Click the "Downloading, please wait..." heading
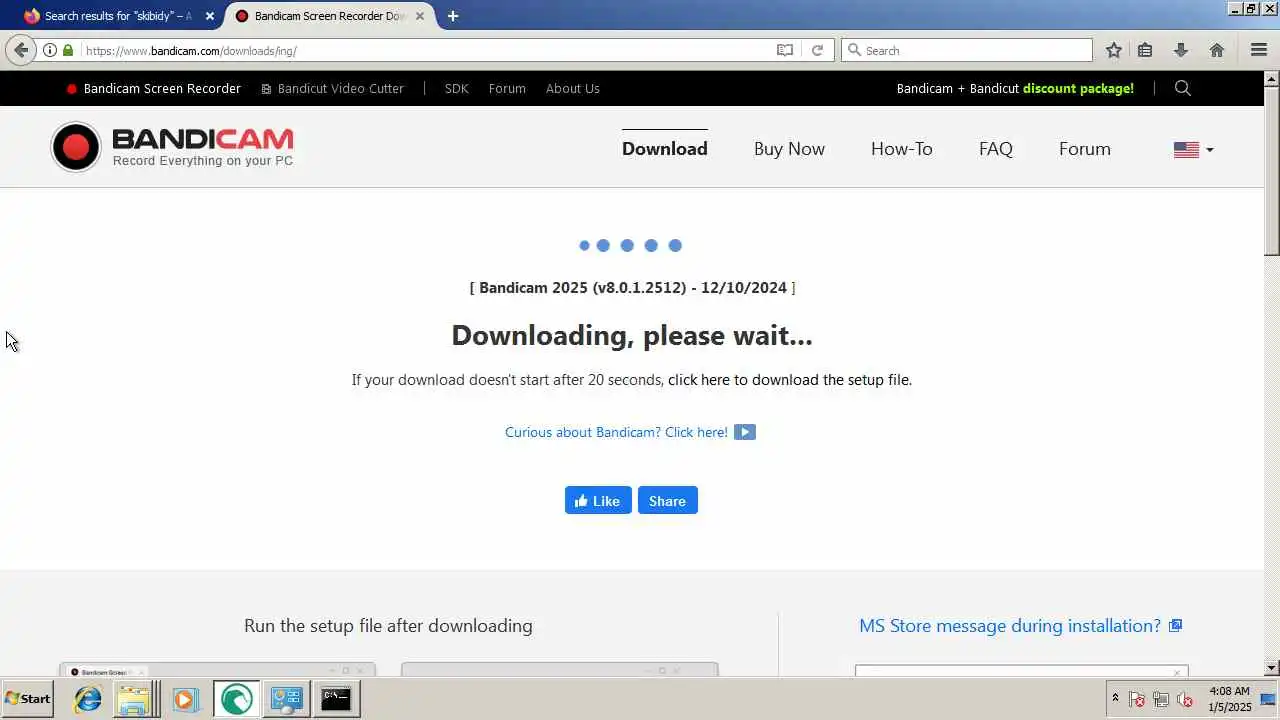Screen dimensions: 1280x720 pyautogui.click(x=632, y=335)
